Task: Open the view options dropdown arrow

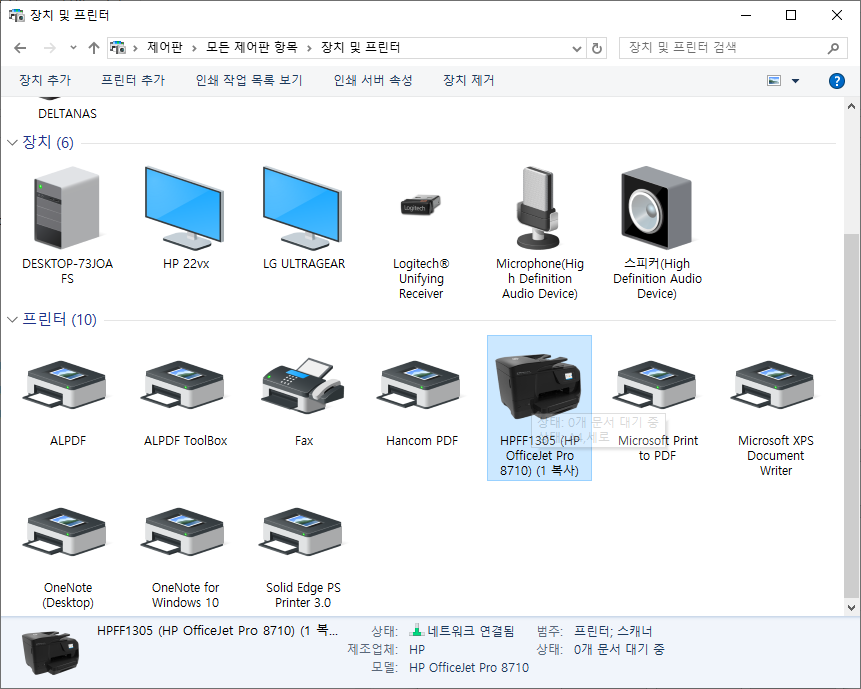Action: tap(795, 81)
